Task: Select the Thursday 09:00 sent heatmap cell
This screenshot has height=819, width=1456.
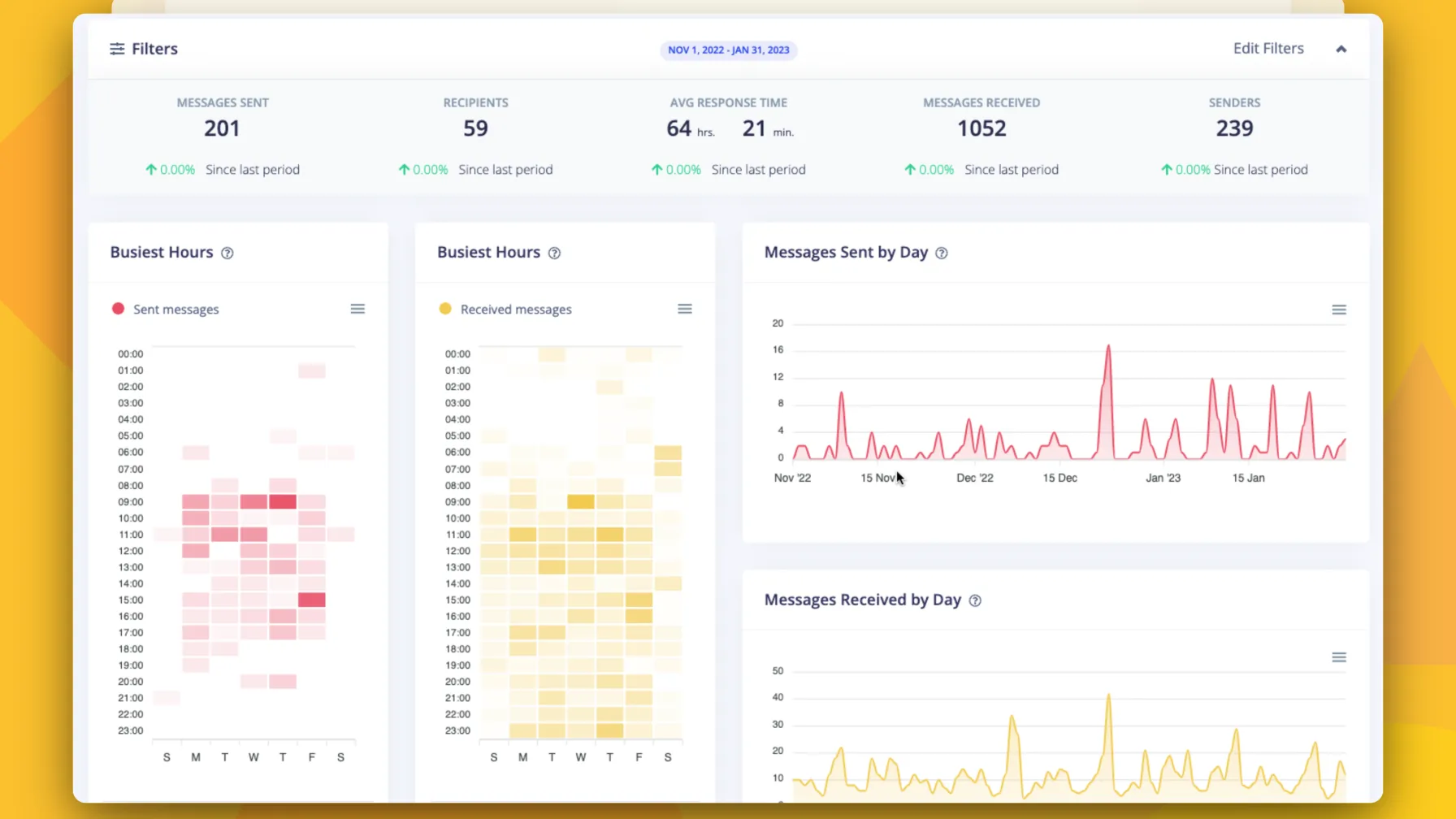Action: pyautogui.click(x=283, y=501)
